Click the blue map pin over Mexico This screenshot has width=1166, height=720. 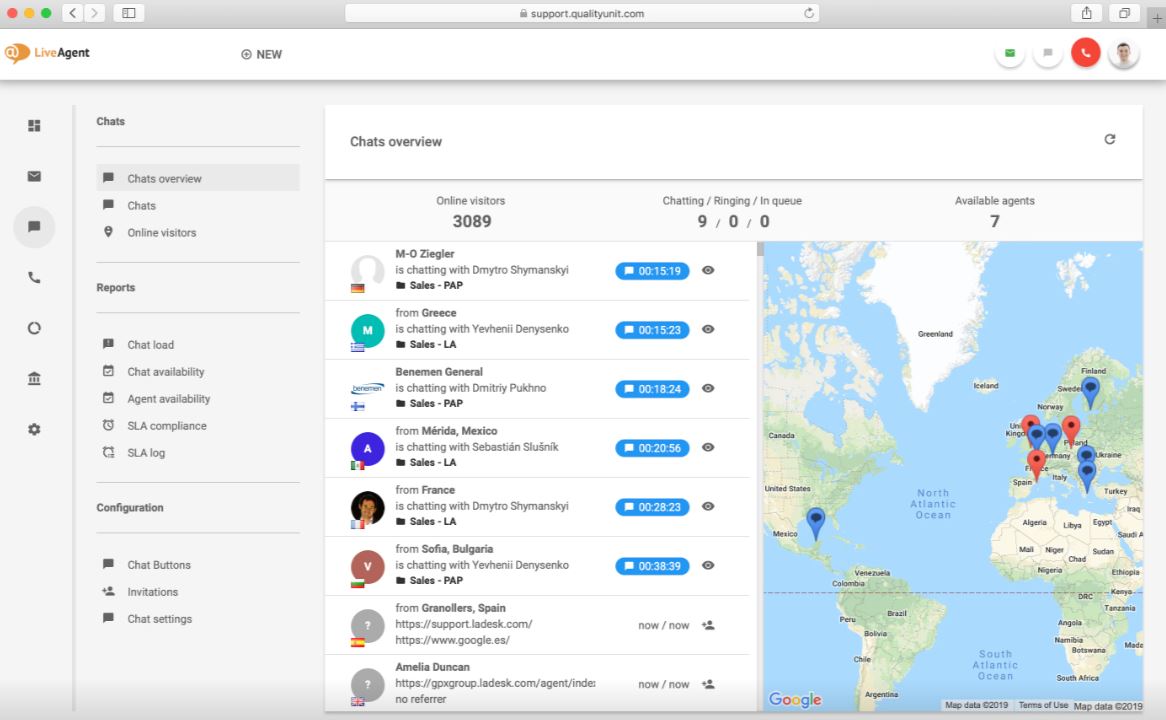pos(816,522)
